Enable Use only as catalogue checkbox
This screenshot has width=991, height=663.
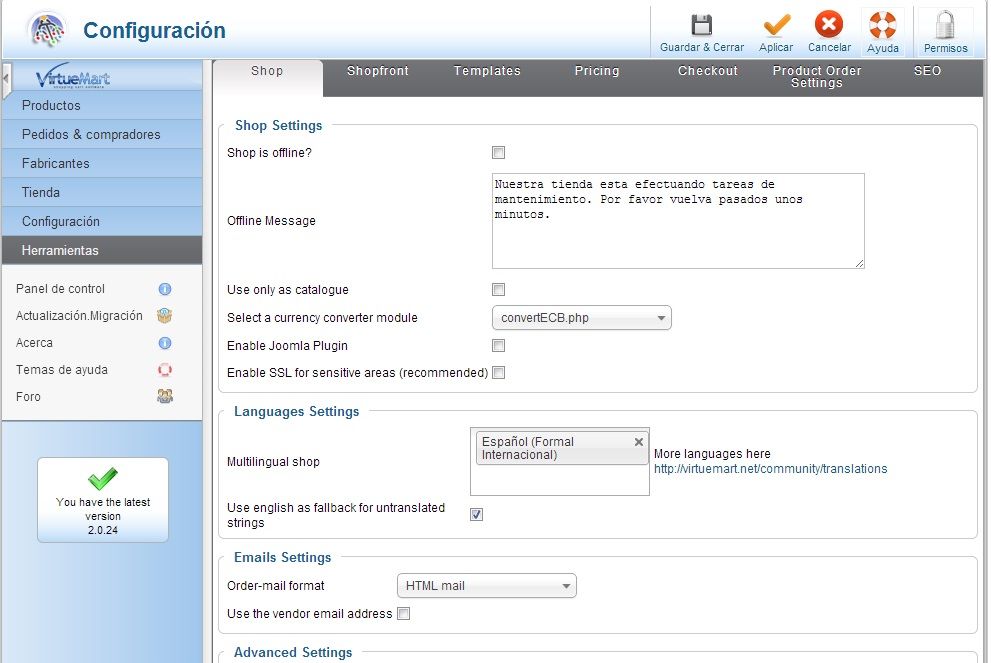coord(499,289)
